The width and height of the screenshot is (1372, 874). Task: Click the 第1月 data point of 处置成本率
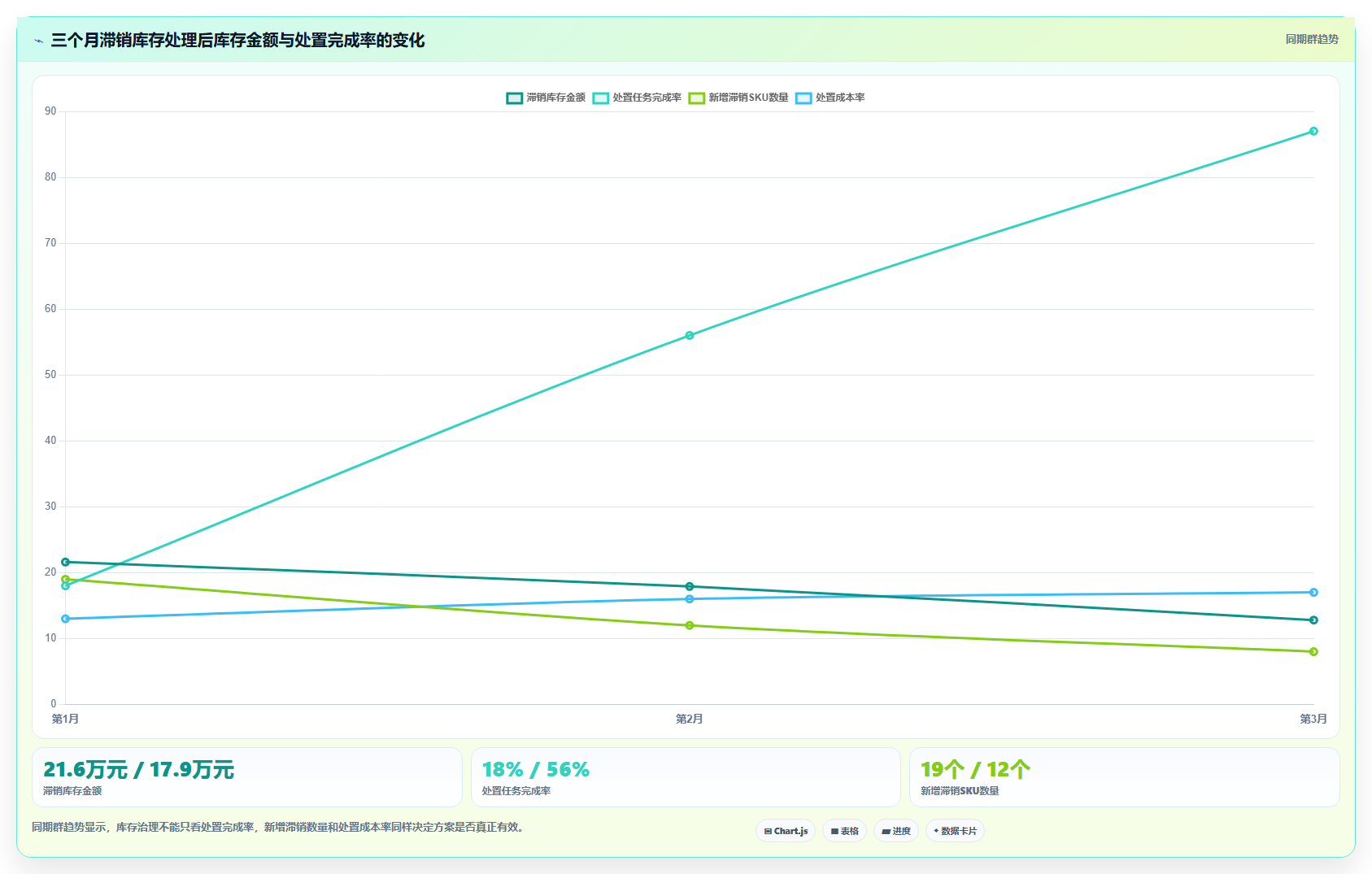point(66,619)
